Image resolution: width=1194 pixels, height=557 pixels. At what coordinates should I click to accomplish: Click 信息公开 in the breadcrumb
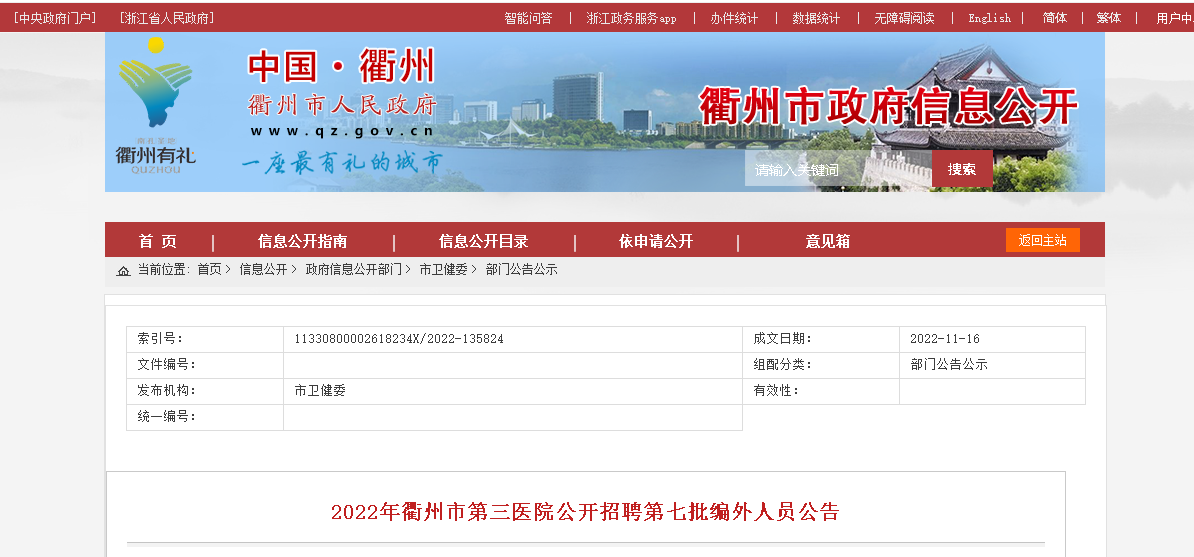(x=263, y=270)
